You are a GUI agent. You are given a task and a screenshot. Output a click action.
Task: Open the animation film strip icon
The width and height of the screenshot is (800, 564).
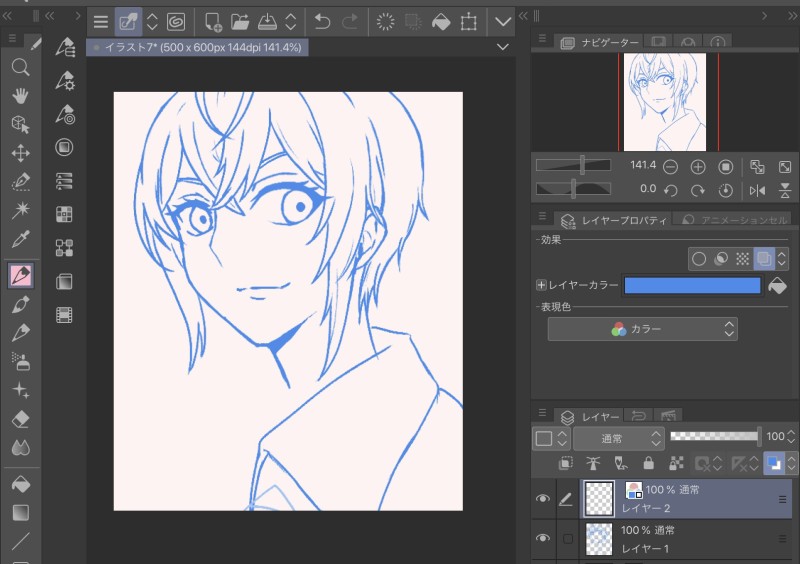(x=64, y=315)
